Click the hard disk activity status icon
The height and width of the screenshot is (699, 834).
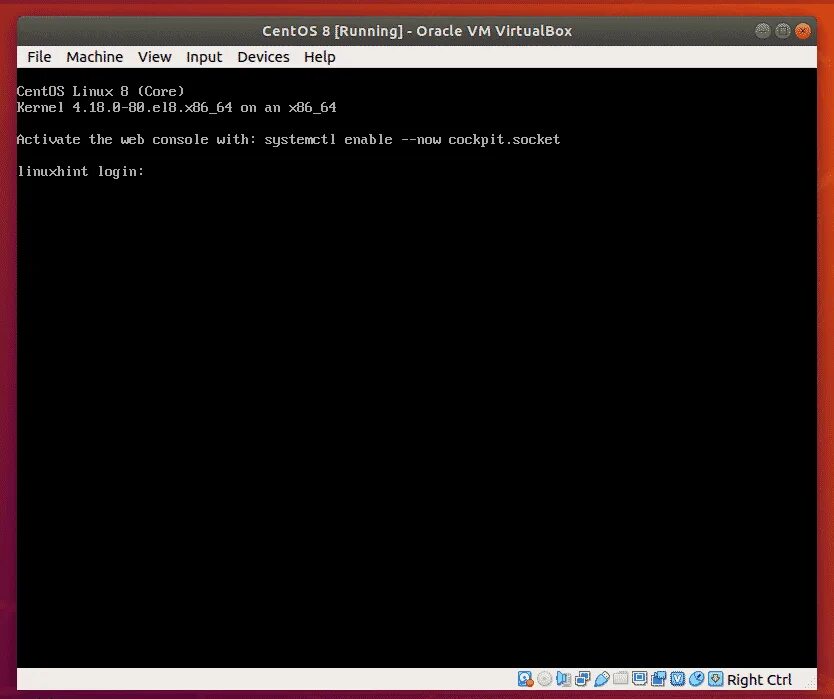(525, 679)
